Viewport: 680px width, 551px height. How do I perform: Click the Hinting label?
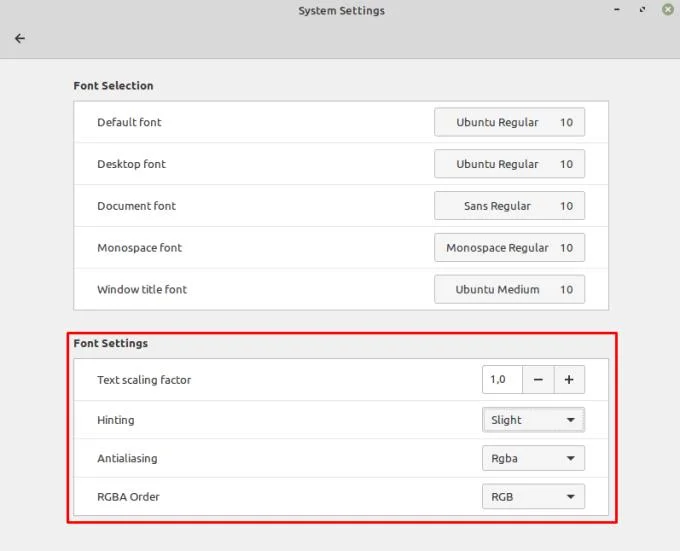(x=116, y=420)
